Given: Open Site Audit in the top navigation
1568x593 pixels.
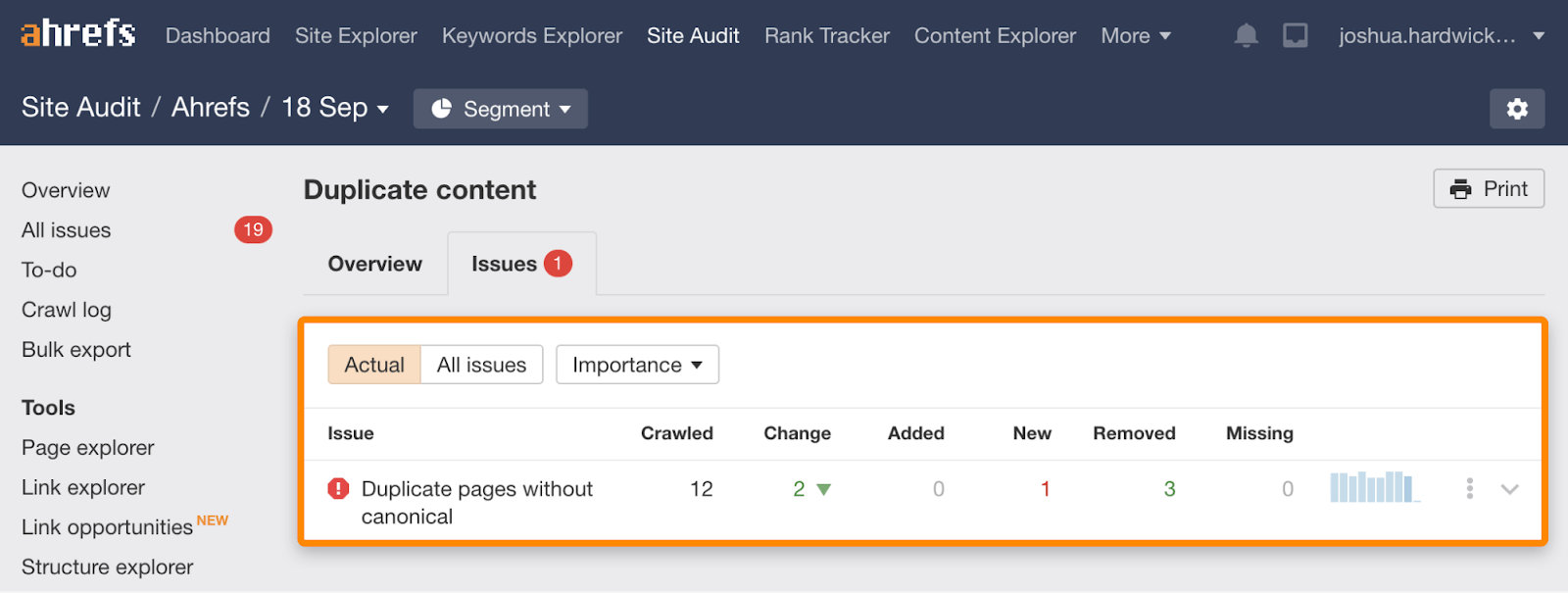Looking at the screenshot, I should [x=693, y=36].
